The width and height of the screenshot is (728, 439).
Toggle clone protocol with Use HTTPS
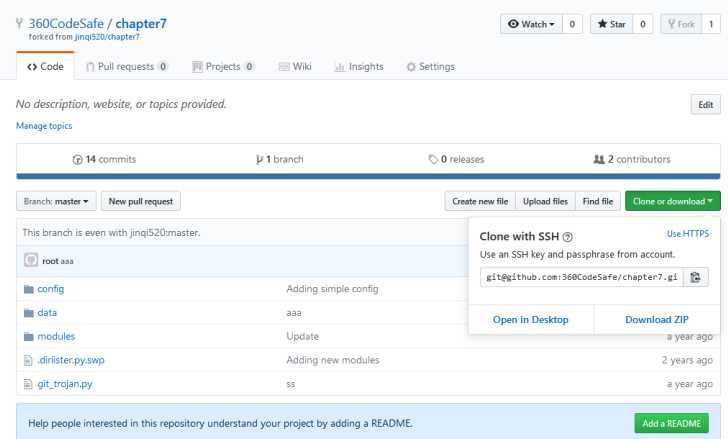(688, 234)
